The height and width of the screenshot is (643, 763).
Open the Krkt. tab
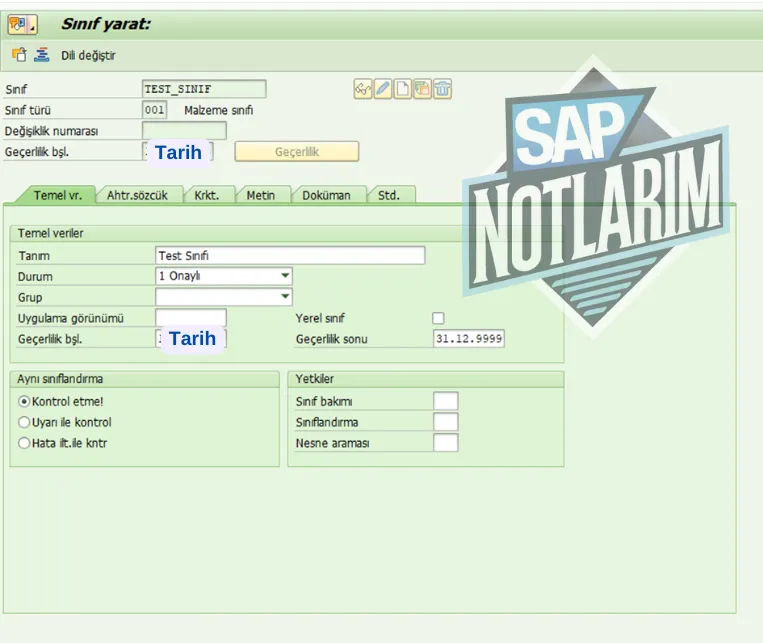click(207, 195)
